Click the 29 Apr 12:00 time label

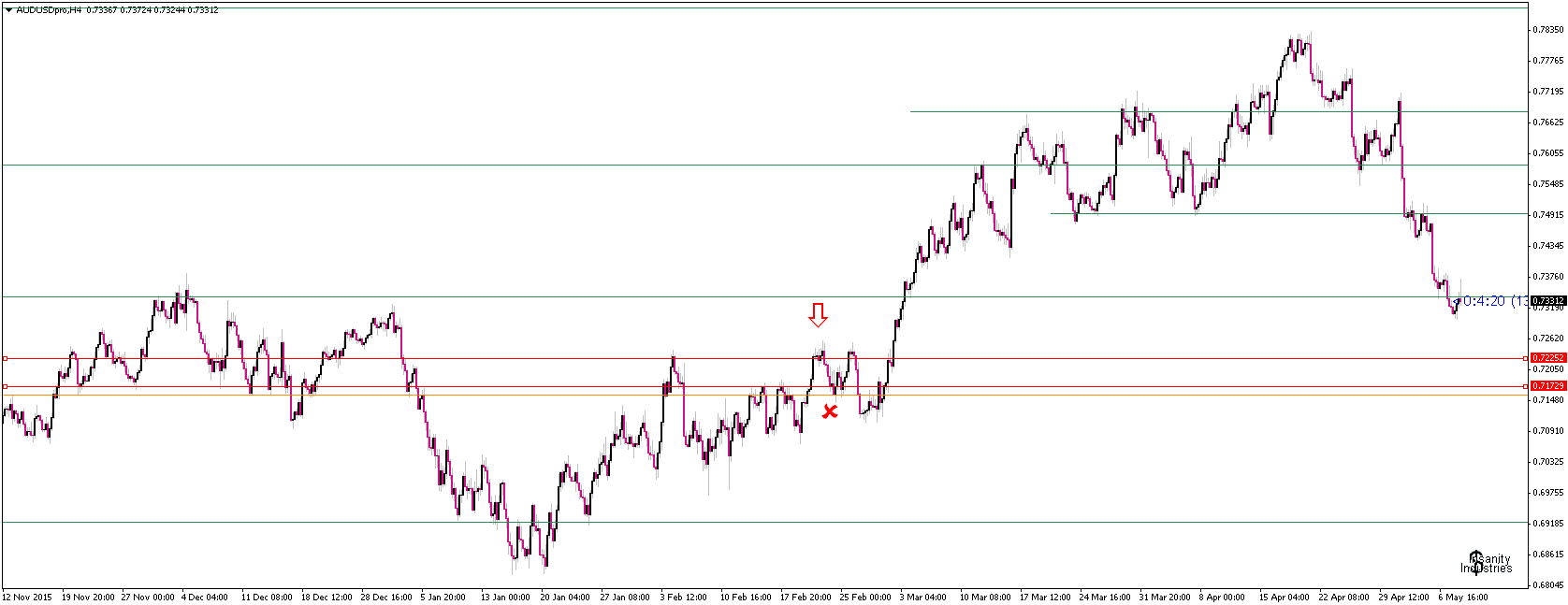click(1404, 598)
